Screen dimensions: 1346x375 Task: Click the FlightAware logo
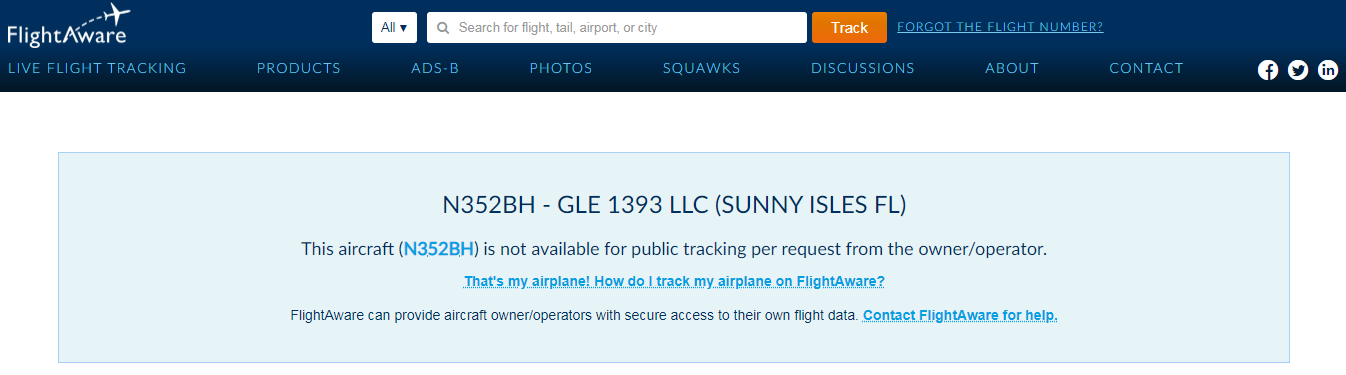[x=69, y=26]
